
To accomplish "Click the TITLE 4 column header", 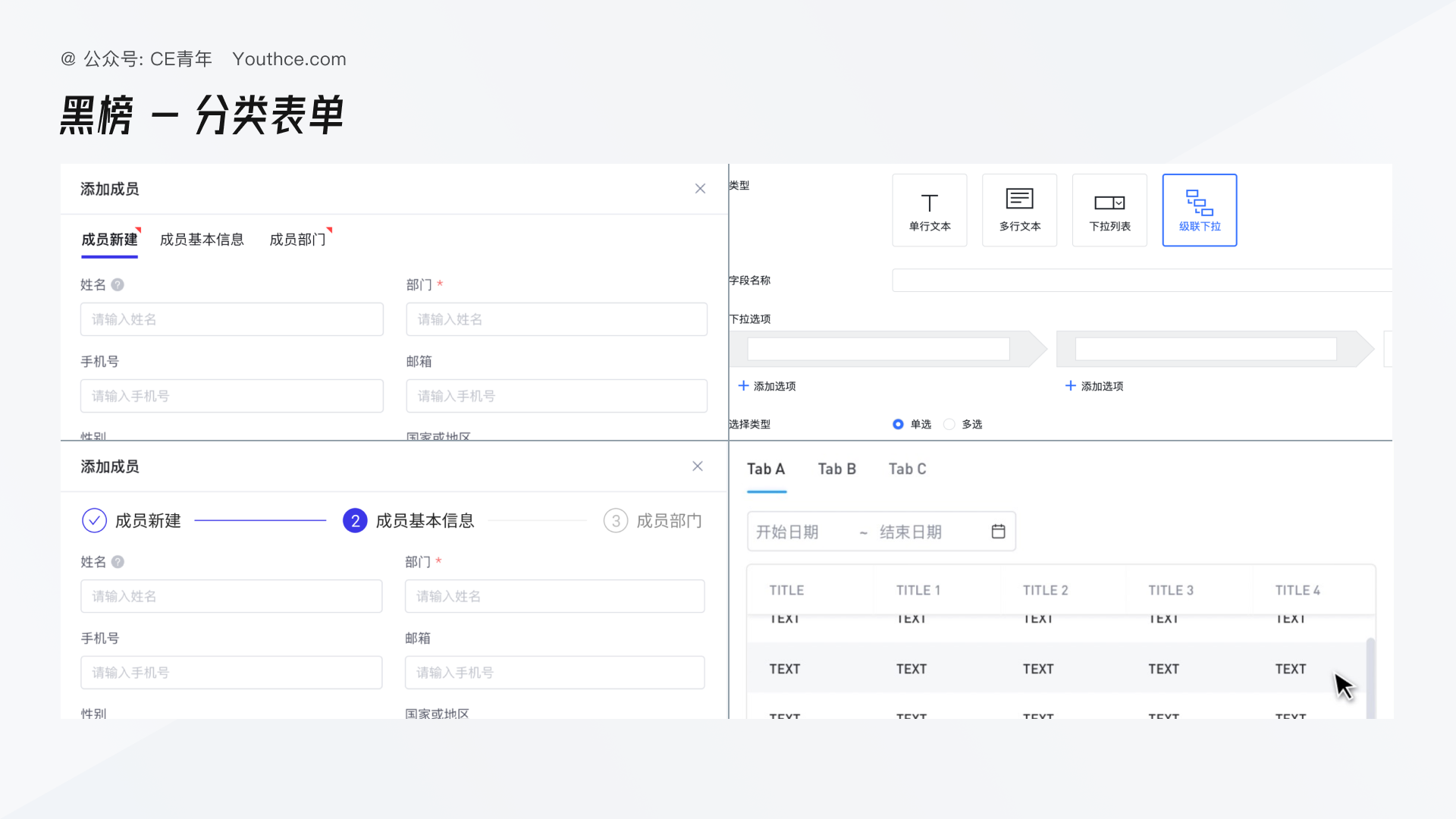I will [1298, 590].
